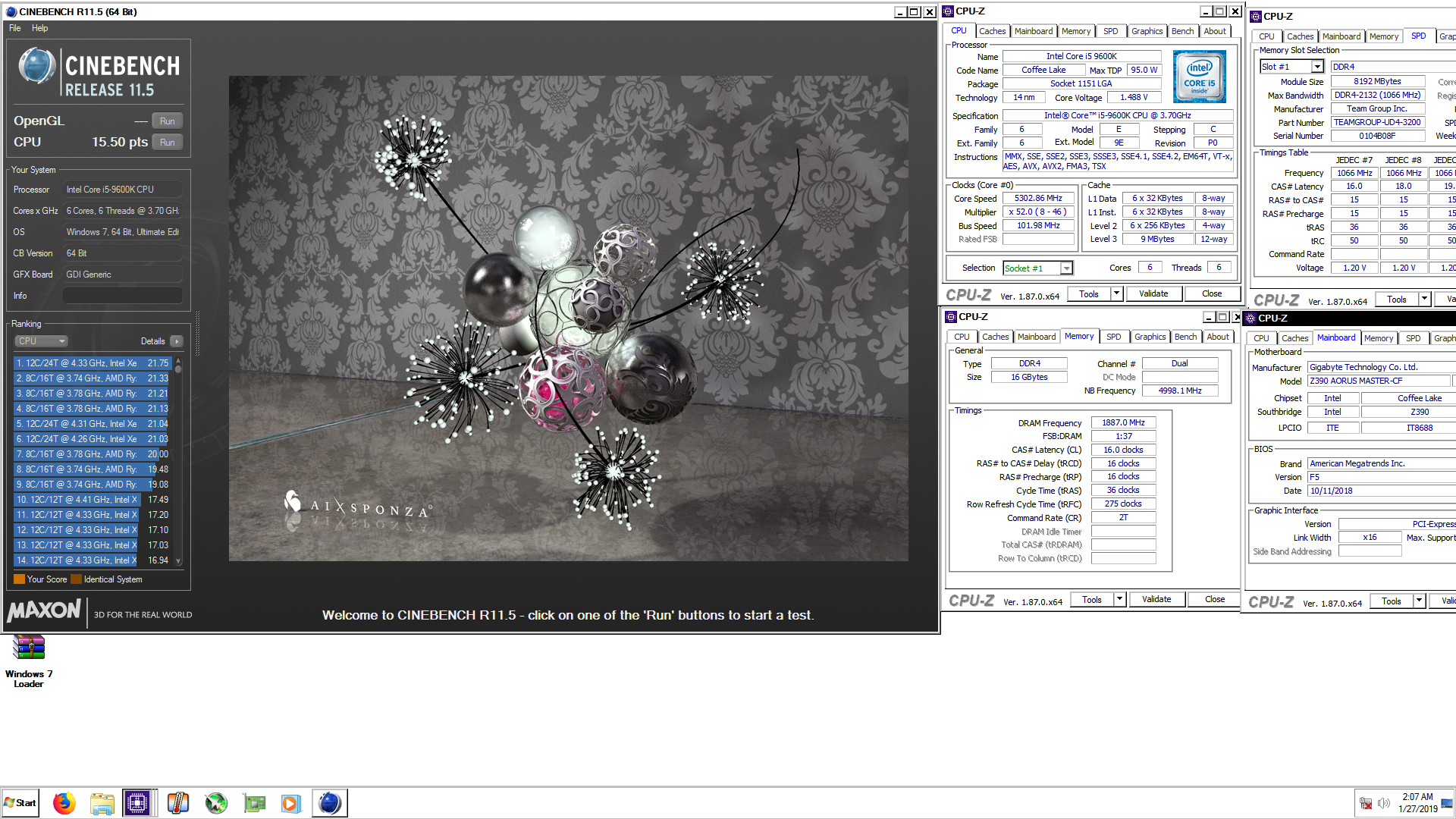Viewport: 1456px width, 819px height.
Task: Click the Identical System brown legend swatch
Action: 76,579
